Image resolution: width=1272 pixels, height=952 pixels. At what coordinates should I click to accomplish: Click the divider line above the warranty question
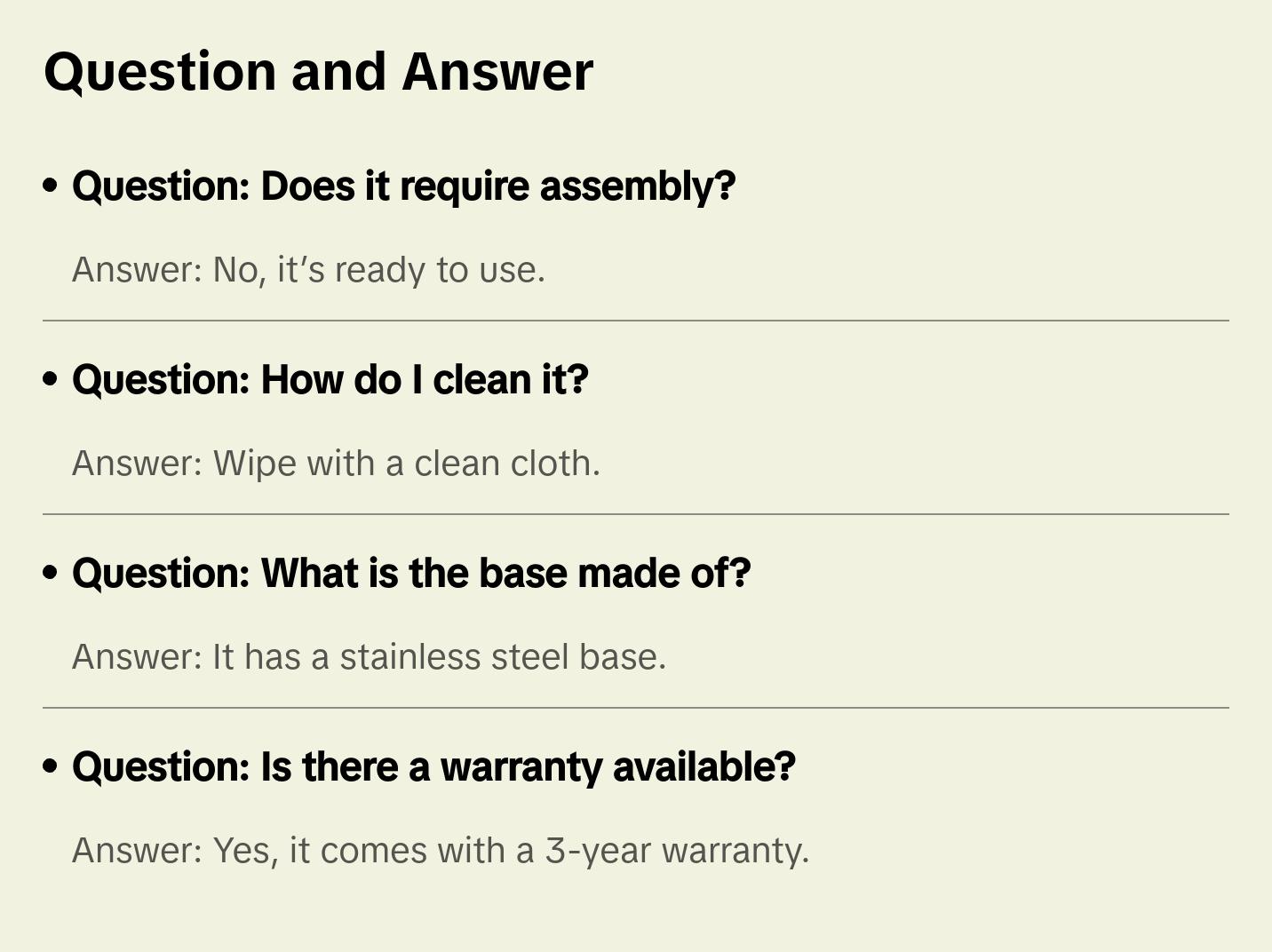tap(636, 708)
